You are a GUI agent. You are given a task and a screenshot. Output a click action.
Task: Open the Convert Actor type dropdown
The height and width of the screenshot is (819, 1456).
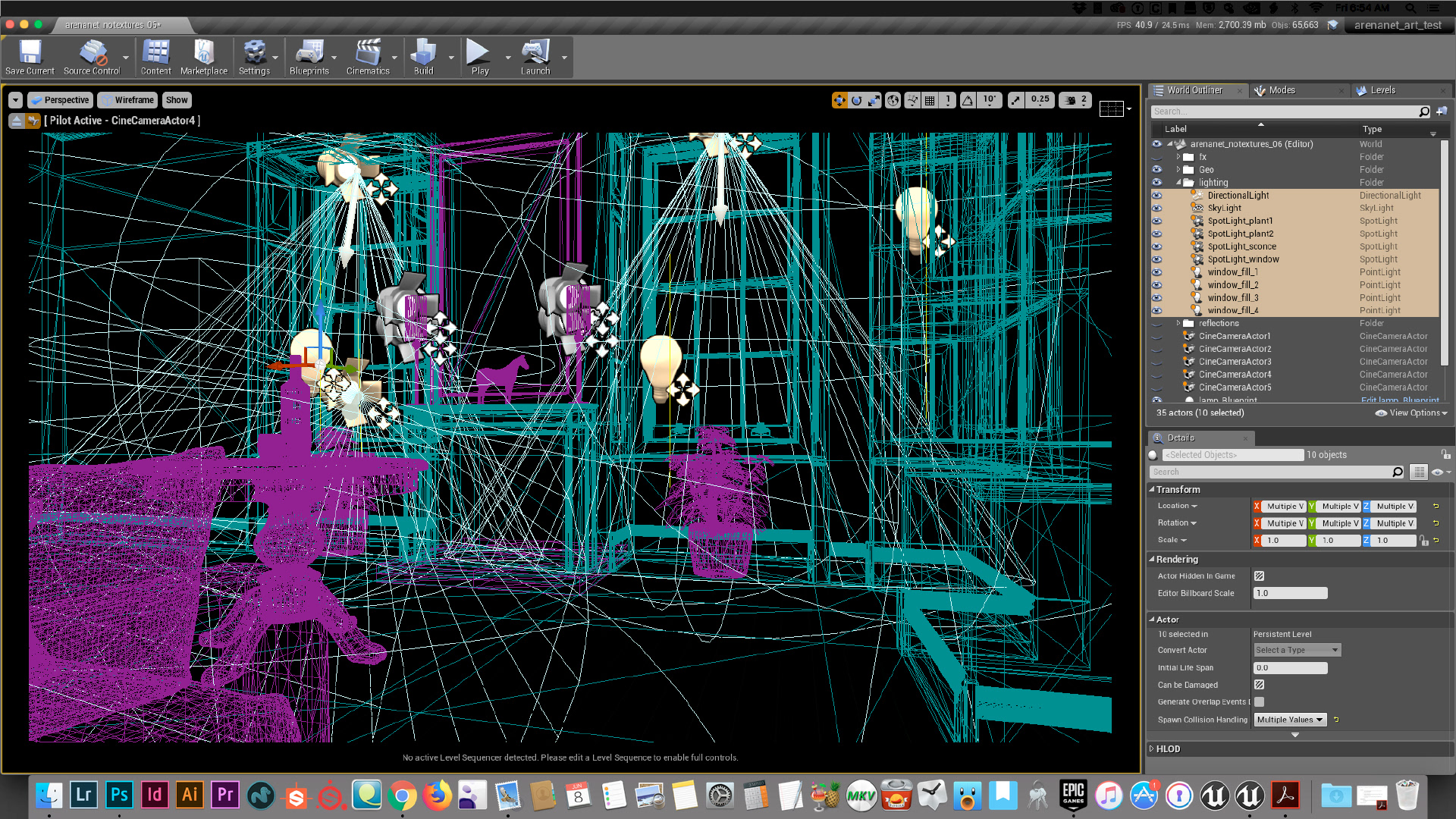(1297, 650)
